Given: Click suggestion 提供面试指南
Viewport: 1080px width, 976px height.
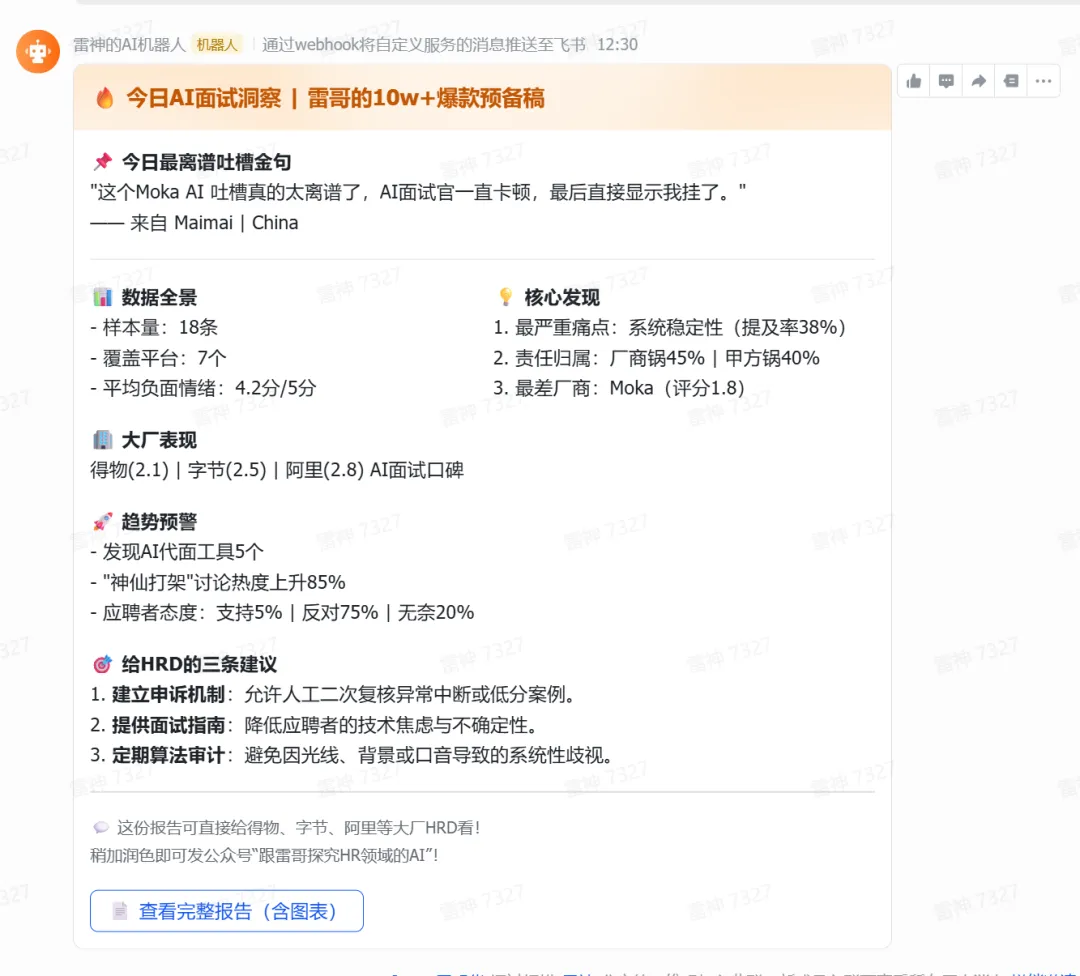Looking at the screenshot, I should pos(315,725).
